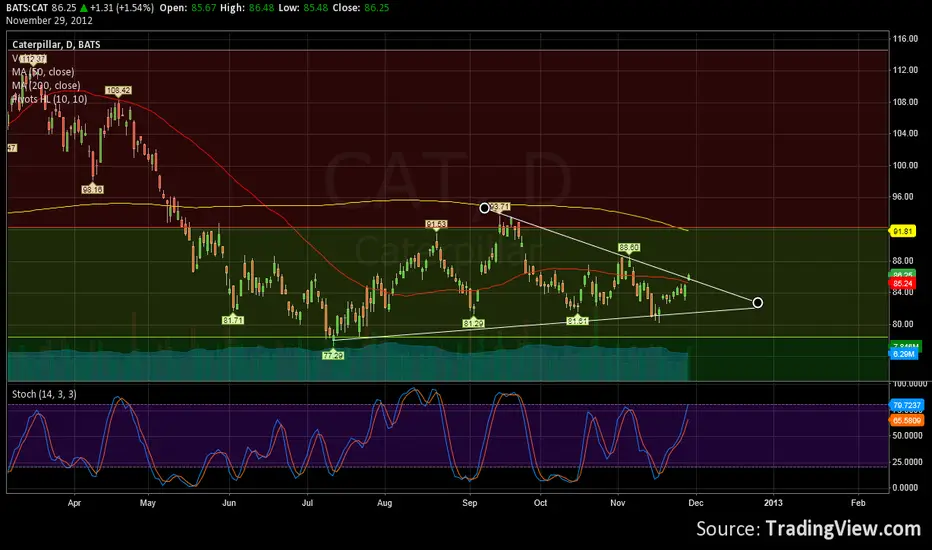This screenshot has height=550, width=932.
Task: Click the orange 65.5809 stochastic value tag
Action: tap(907, 420)
